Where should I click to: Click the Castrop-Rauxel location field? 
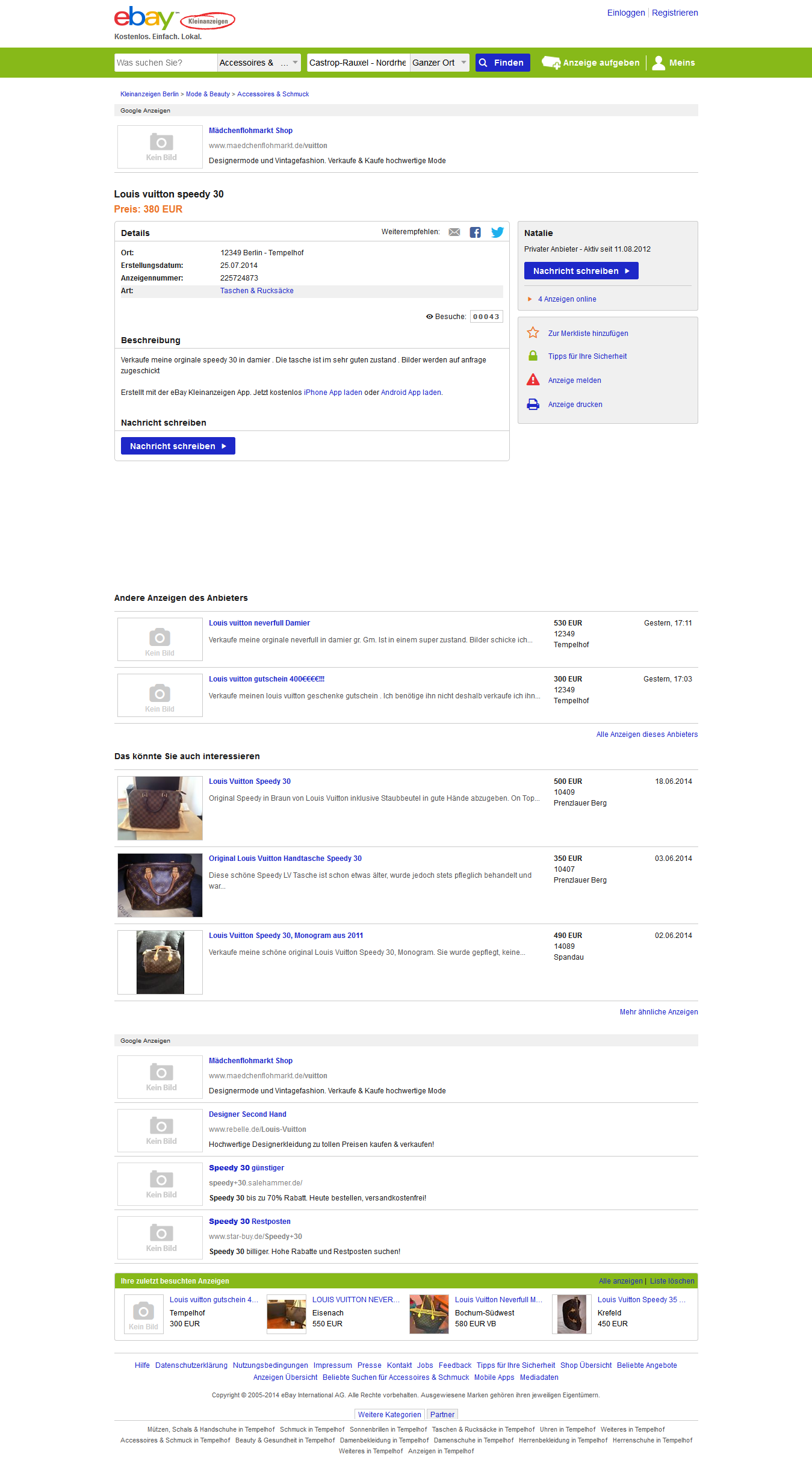coord(358,63)
